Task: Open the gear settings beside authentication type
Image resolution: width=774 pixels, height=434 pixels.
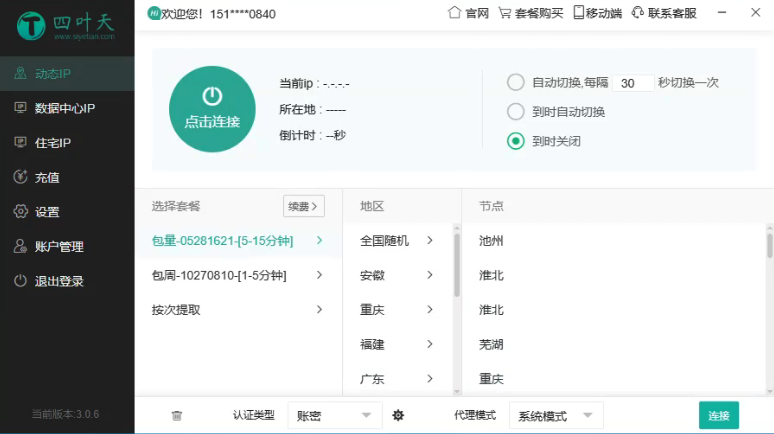Action: (x=398, y=415)
